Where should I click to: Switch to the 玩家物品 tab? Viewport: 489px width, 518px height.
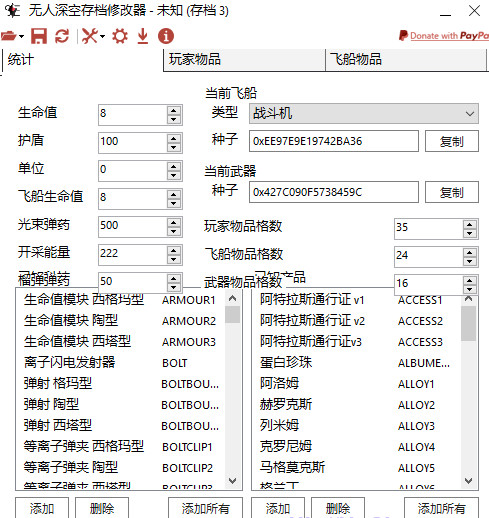(x=244, y=60)
